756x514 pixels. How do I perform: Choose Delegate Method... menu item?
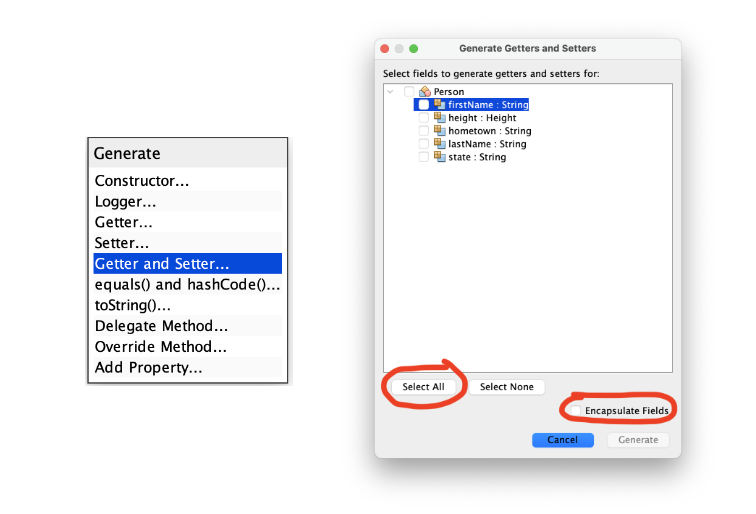(x=188, y=325)
